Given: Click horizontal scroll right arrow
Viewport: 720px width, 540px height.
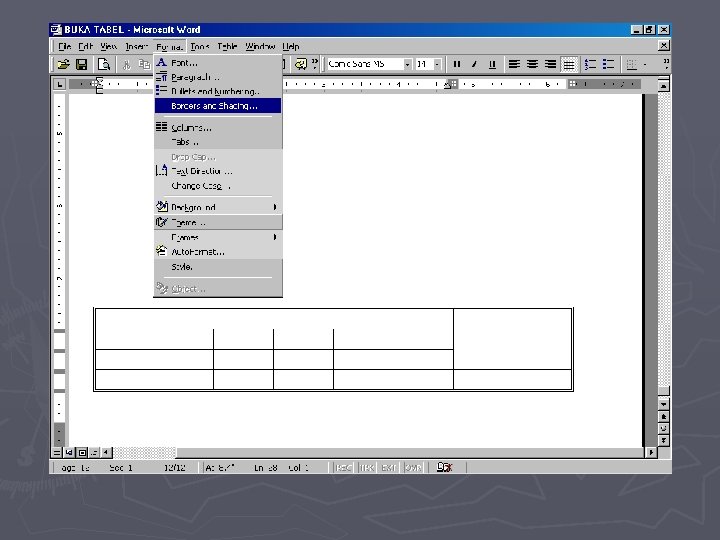Looking at the screenshot, I should pyautogui.click(x=651, y=453).
